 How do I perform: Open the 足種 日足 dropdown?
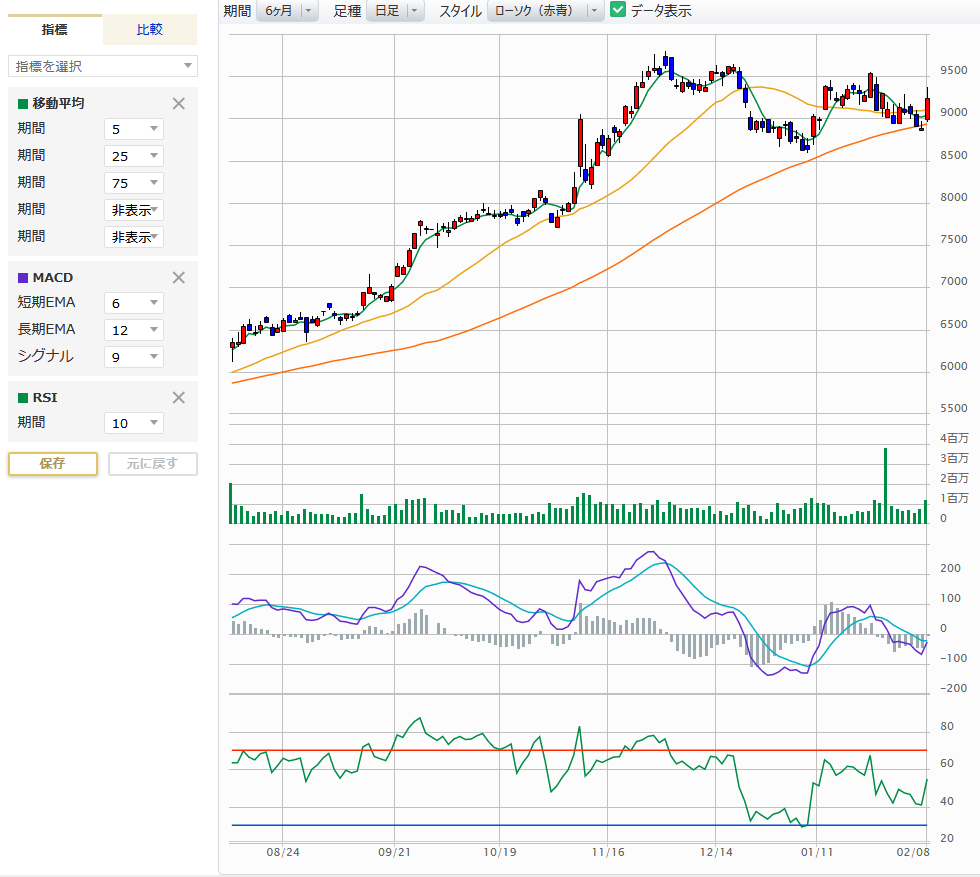click(x=395, y=11)
